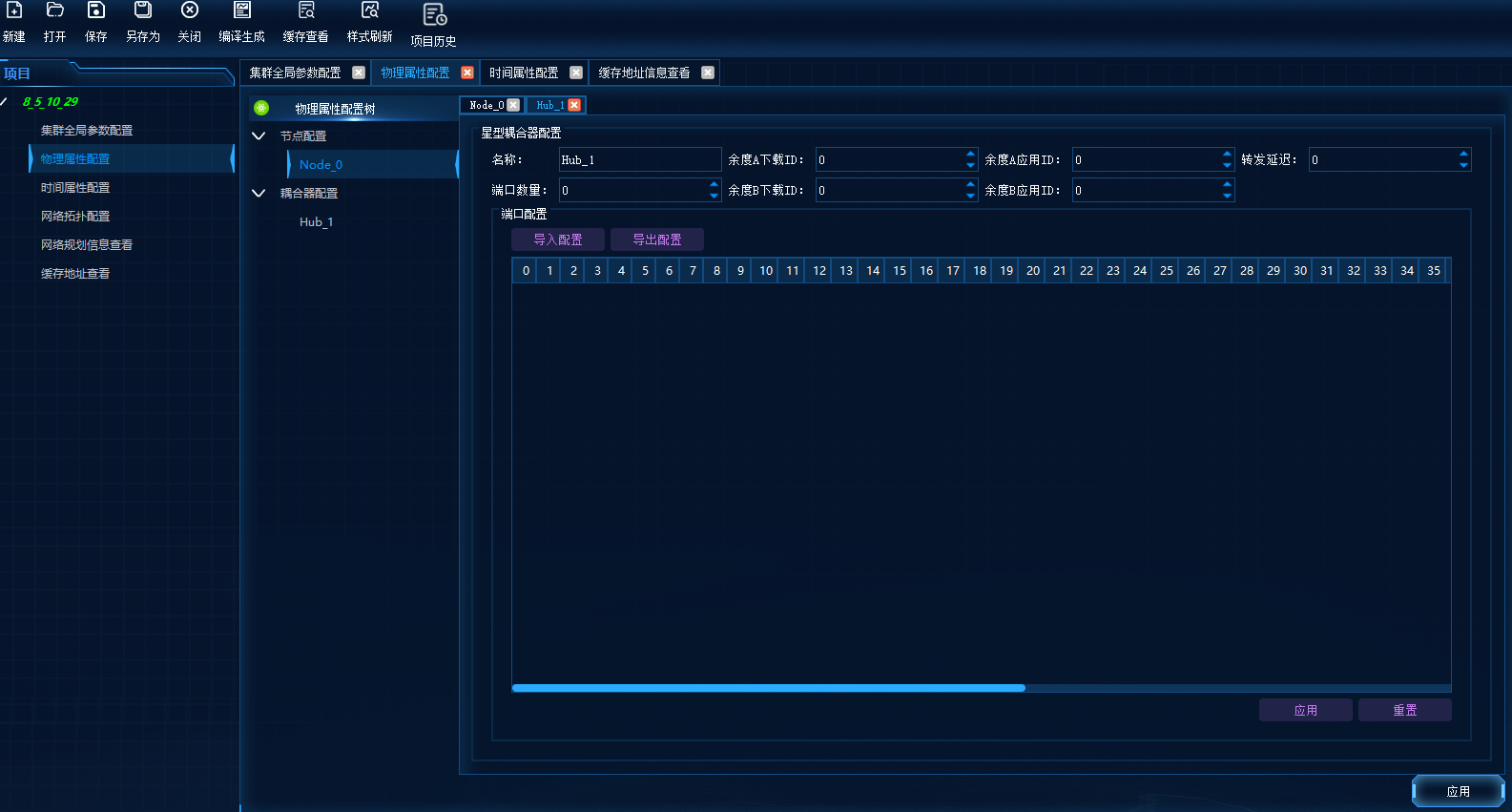Image resolution: width=1512 pixels, height=812 pixels.
Task: Click the 新建 (New) toolbar icon
Action: [x=14, y=10]
